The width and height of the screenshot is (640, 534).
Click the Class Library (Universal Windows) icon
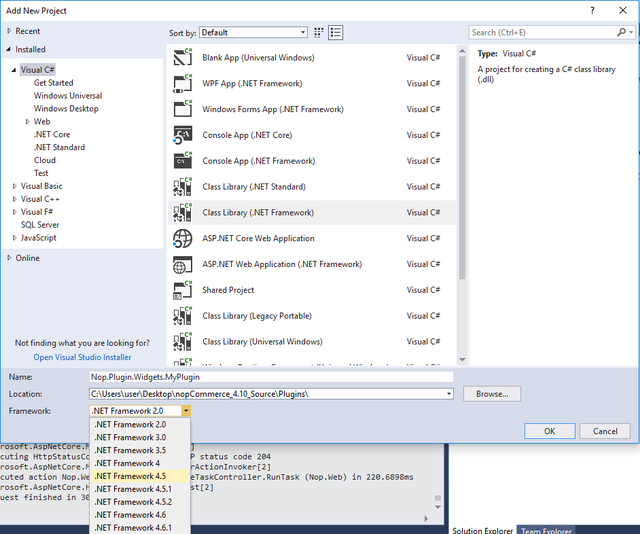click(x=182, y=342)
